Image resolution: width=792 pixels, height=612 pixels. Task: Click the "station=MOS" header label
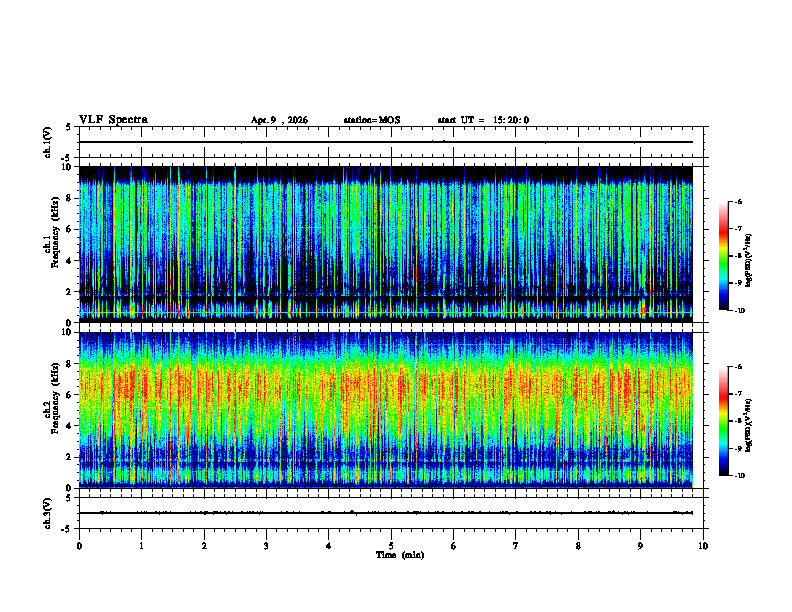372,120
